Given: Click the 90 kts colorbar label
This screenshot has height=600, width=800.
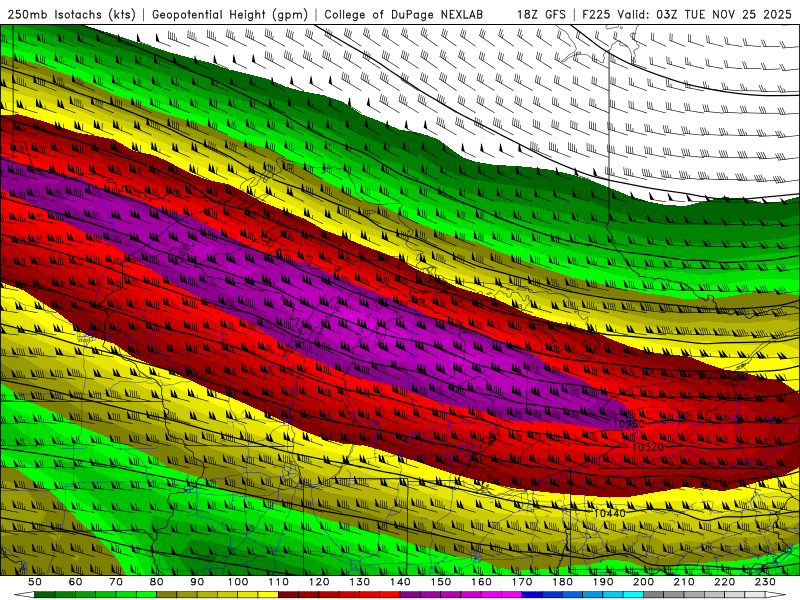Looking at the screenshot, I should (x=197, y=582).
